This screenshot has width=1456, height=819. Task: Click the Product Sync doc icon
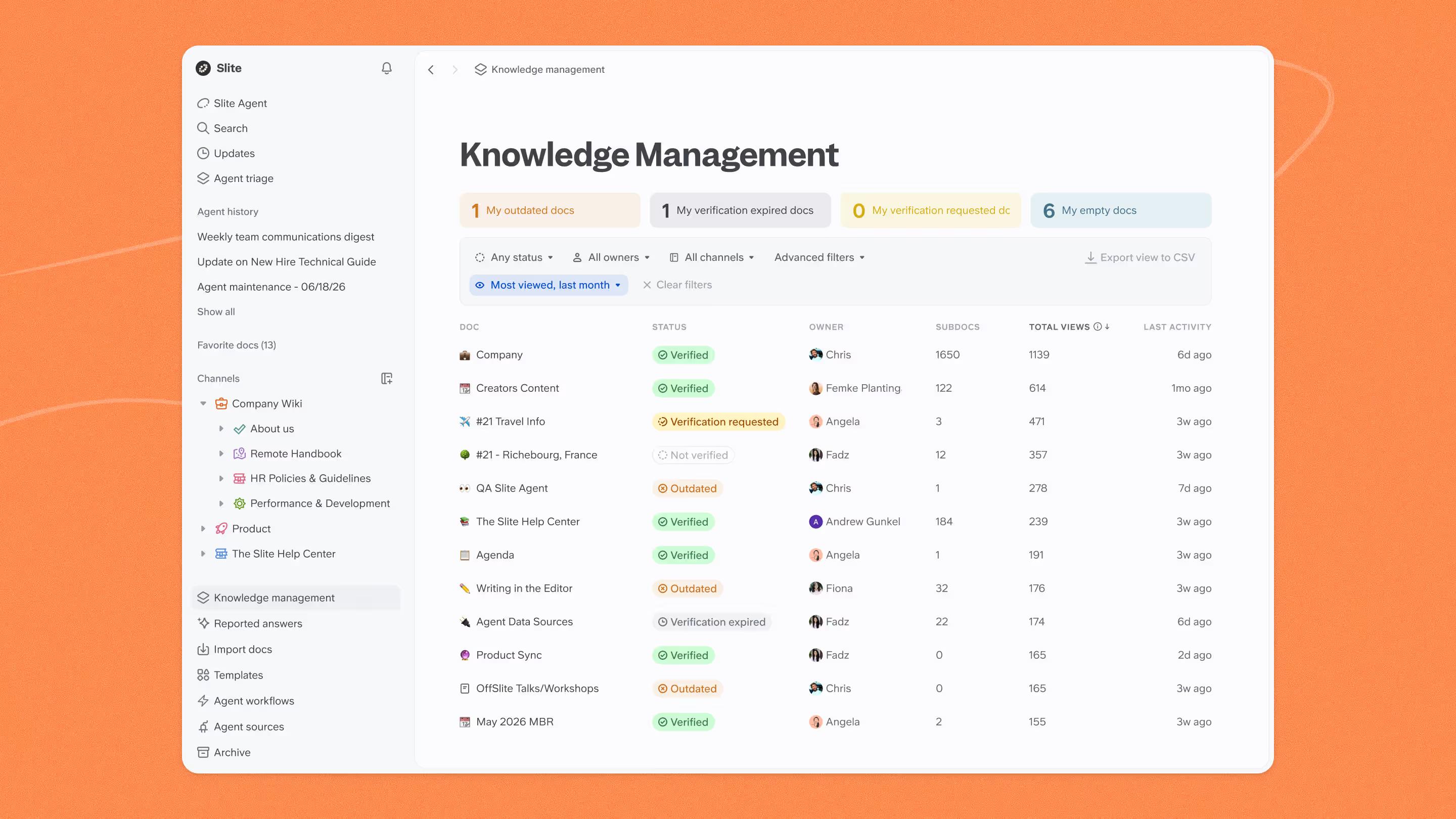[x=465, y=655]
